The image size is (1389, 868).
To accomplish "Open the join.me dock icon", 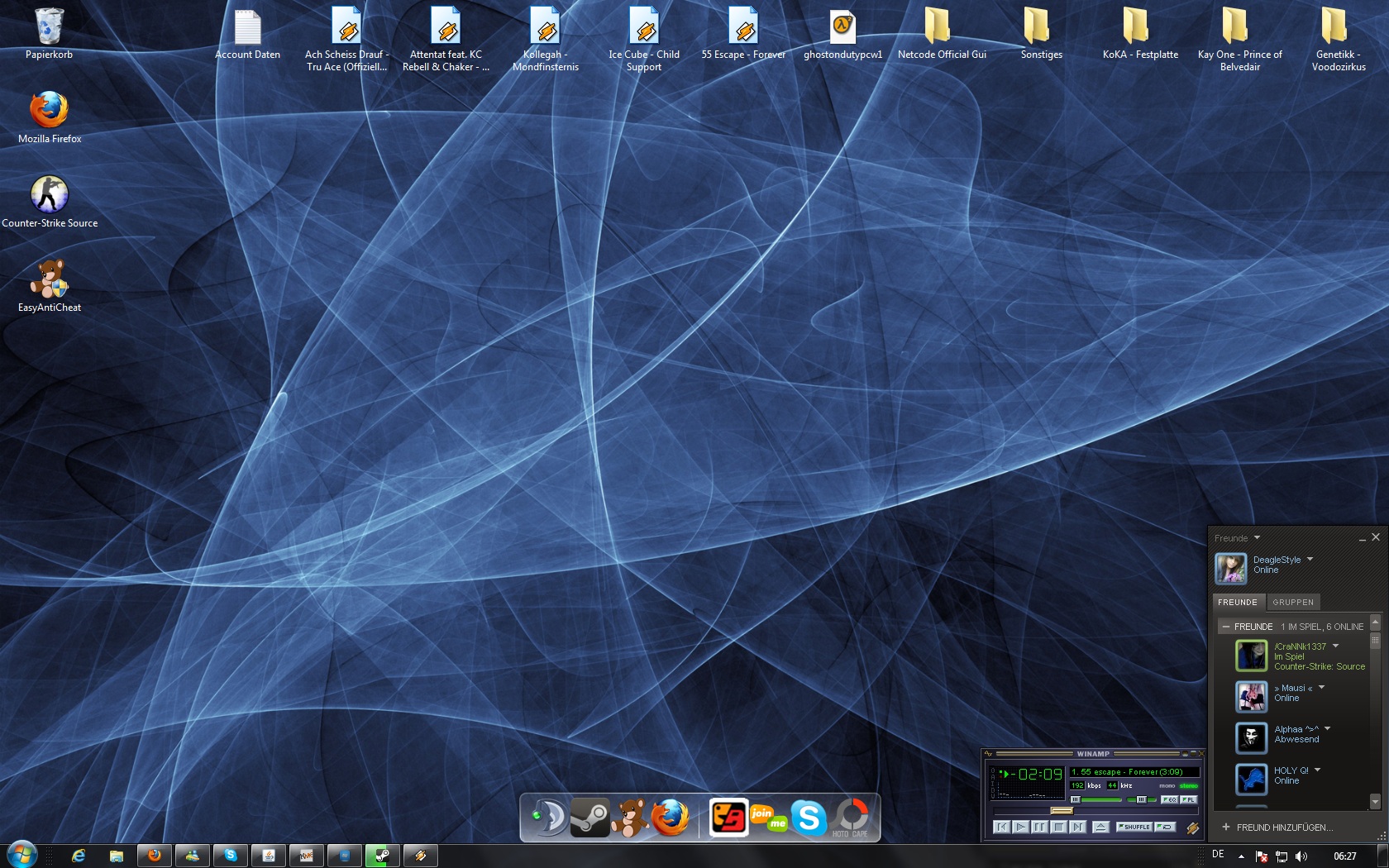I will pos(768,818).
